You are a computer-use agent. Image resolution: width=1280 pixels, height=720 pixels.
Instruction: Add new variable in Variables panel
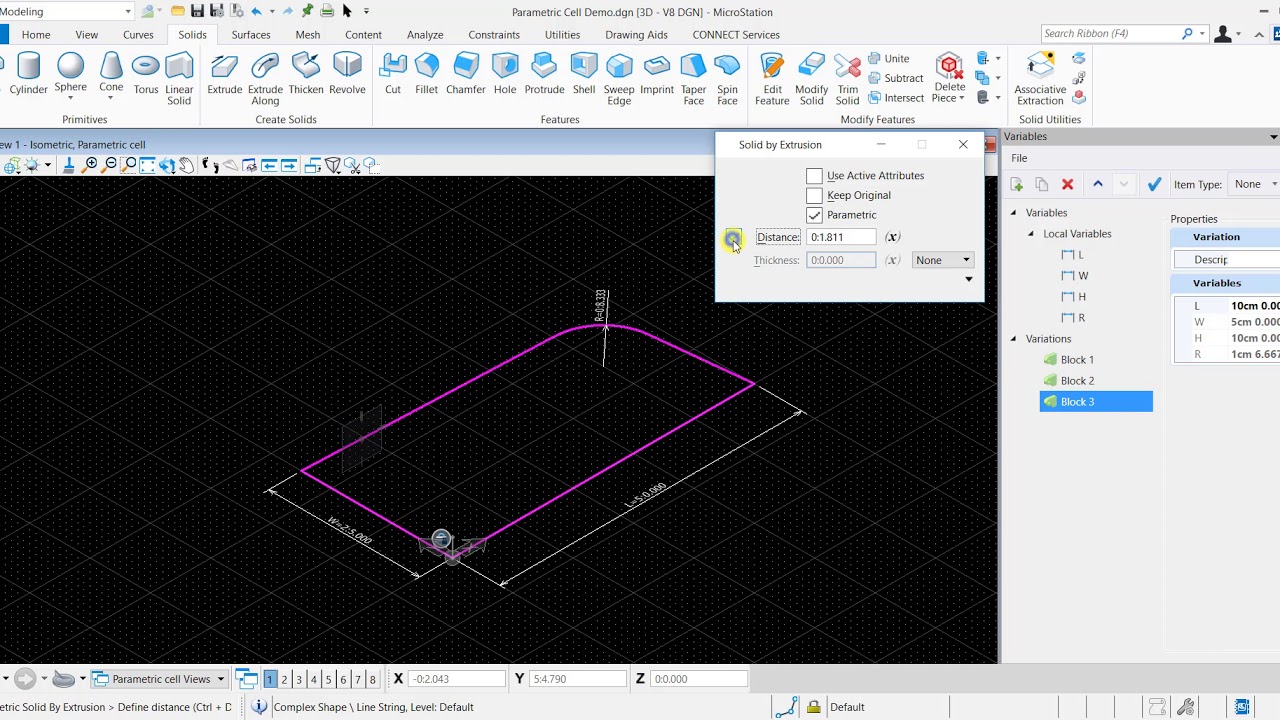(1017, 184)
